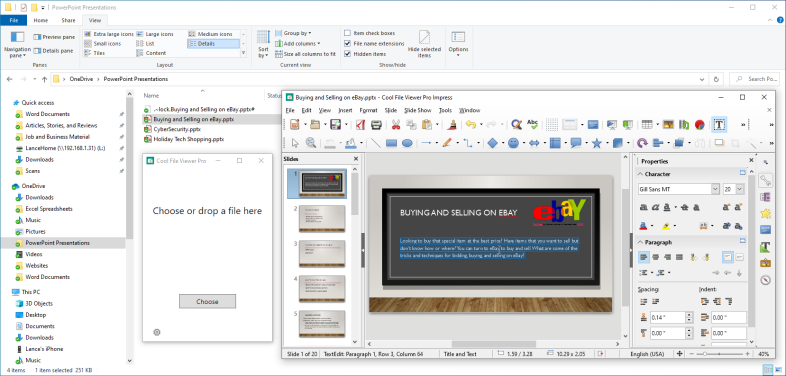Toggle Justified alignment in Paragraph panel
Image resolution: width=786 pixels, height=376 pixels.
[x=679, y=257]
